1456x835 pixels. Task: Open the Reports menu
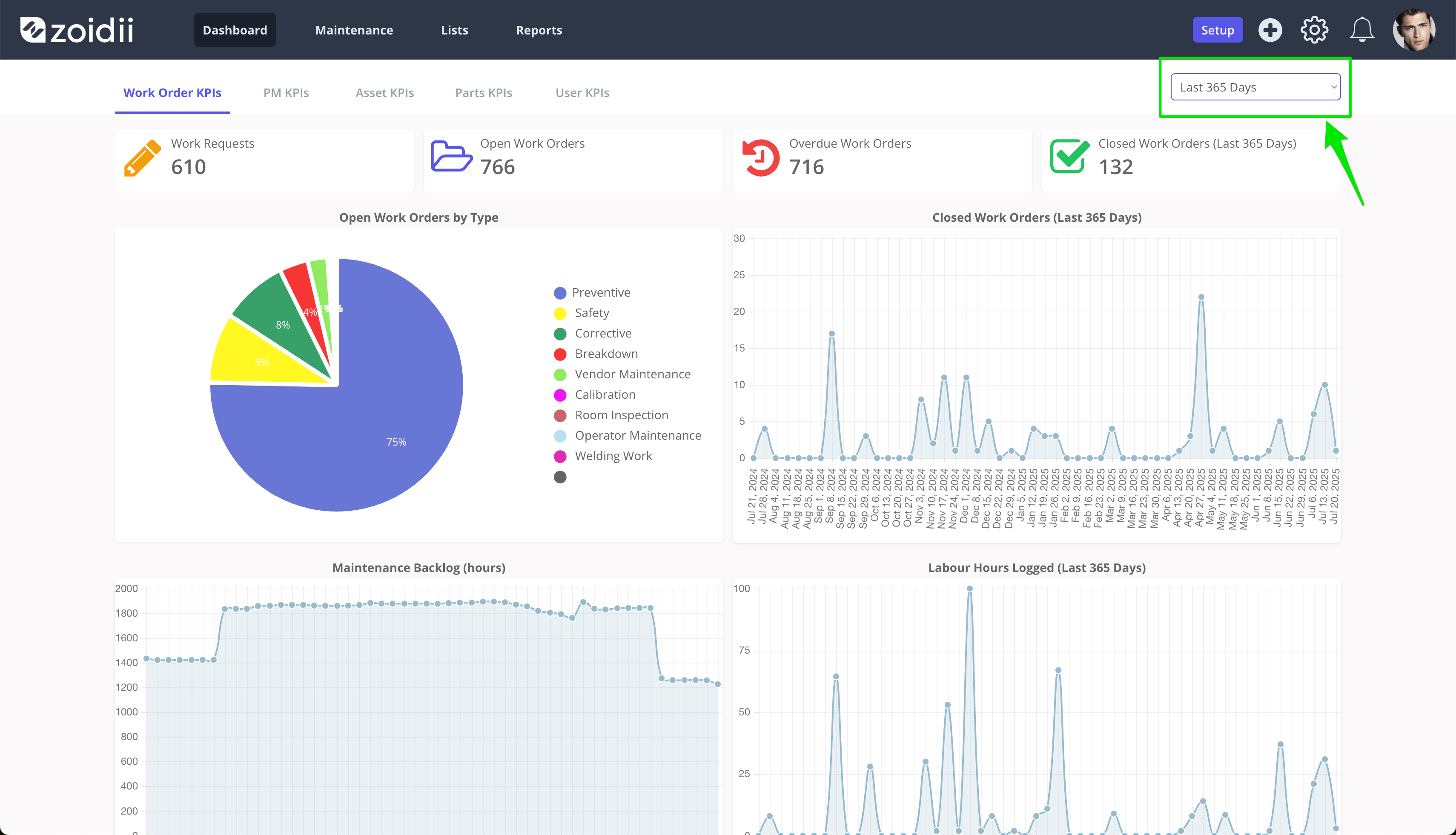(539, 30)
